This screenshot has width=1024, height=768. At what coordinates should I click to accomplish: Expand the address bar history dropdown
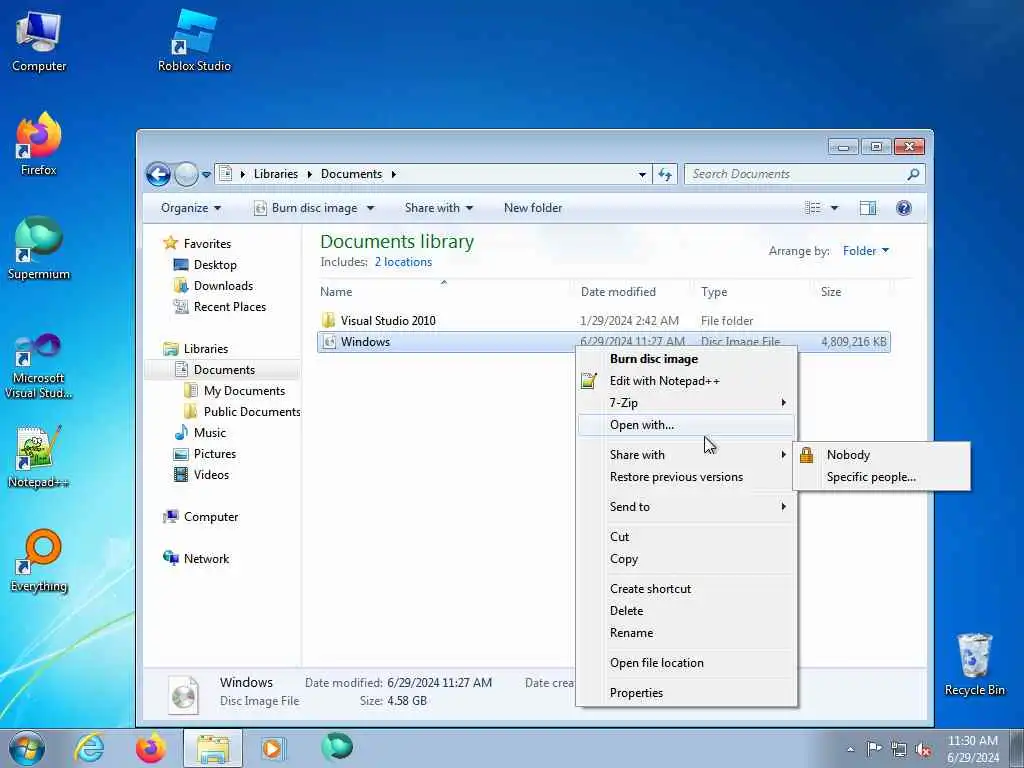(642, 174)
